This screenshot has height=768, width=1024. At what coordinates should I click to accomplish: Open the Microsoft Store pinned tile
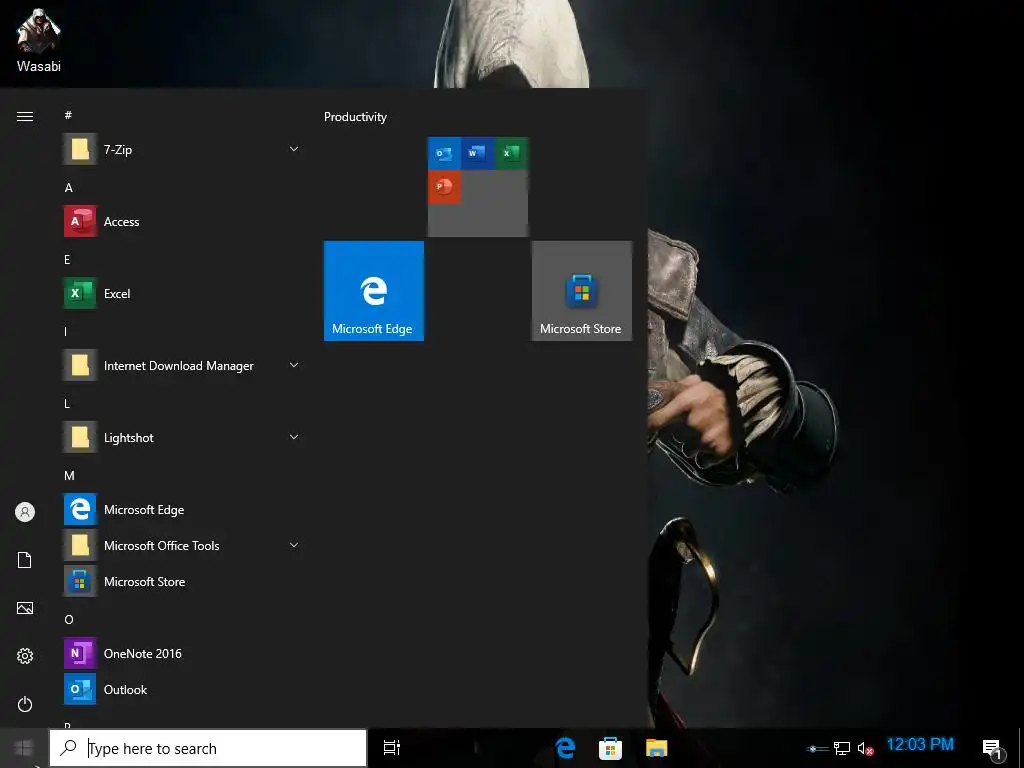click(x=581, y=291)
